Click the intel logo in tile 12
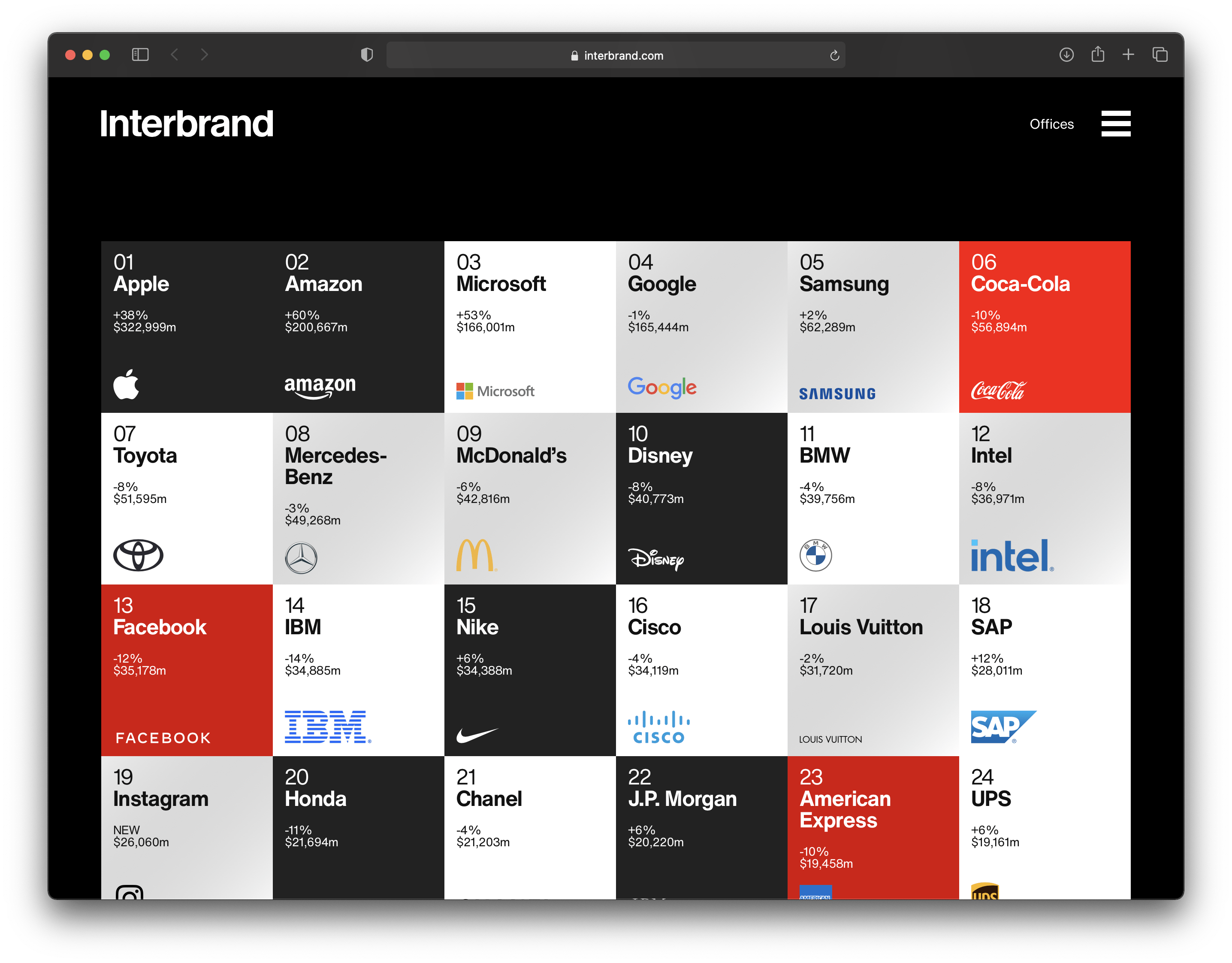1232x963 pixels. click(x=1012, y=555)
